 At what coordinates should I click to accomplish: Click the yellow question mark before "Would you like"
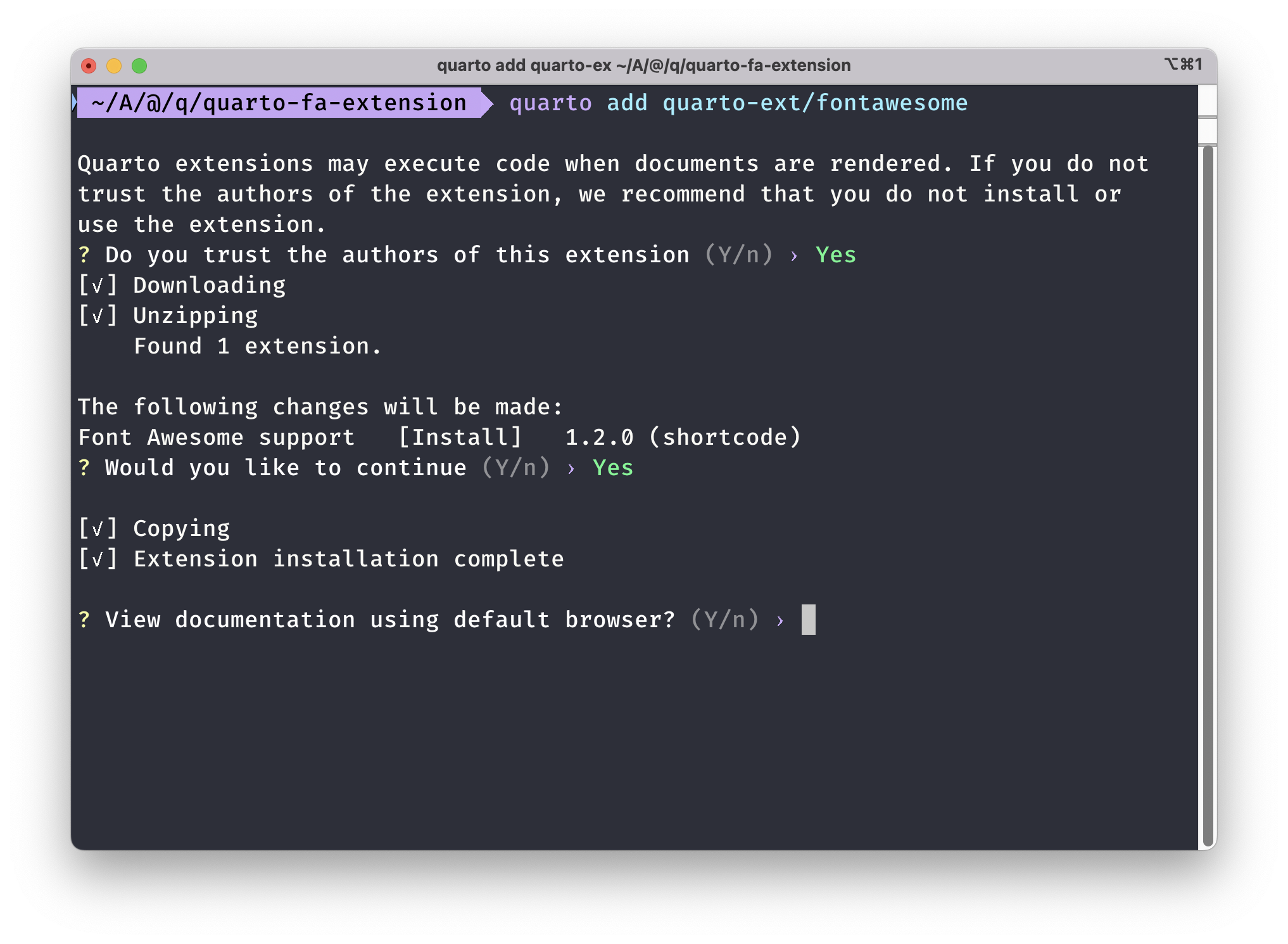84,468
